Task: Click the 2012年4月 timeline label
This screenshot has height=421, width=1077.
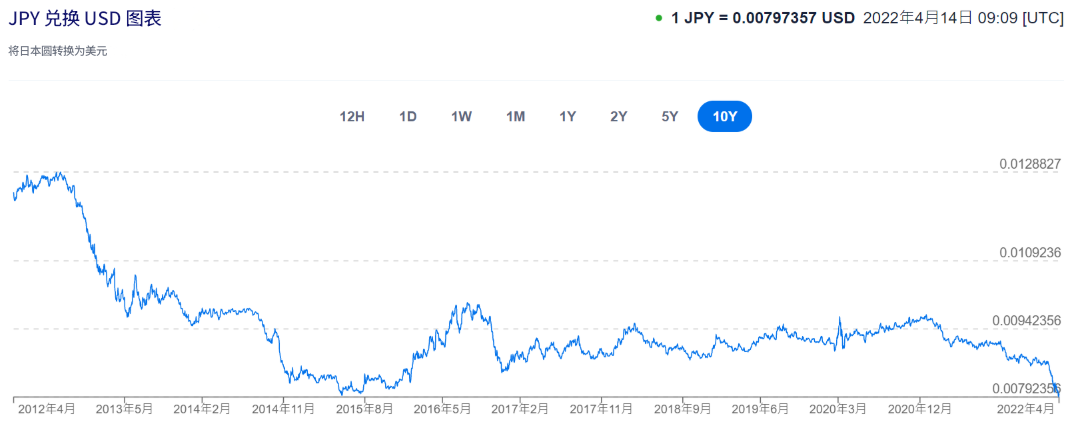Action: pos(47,409)
